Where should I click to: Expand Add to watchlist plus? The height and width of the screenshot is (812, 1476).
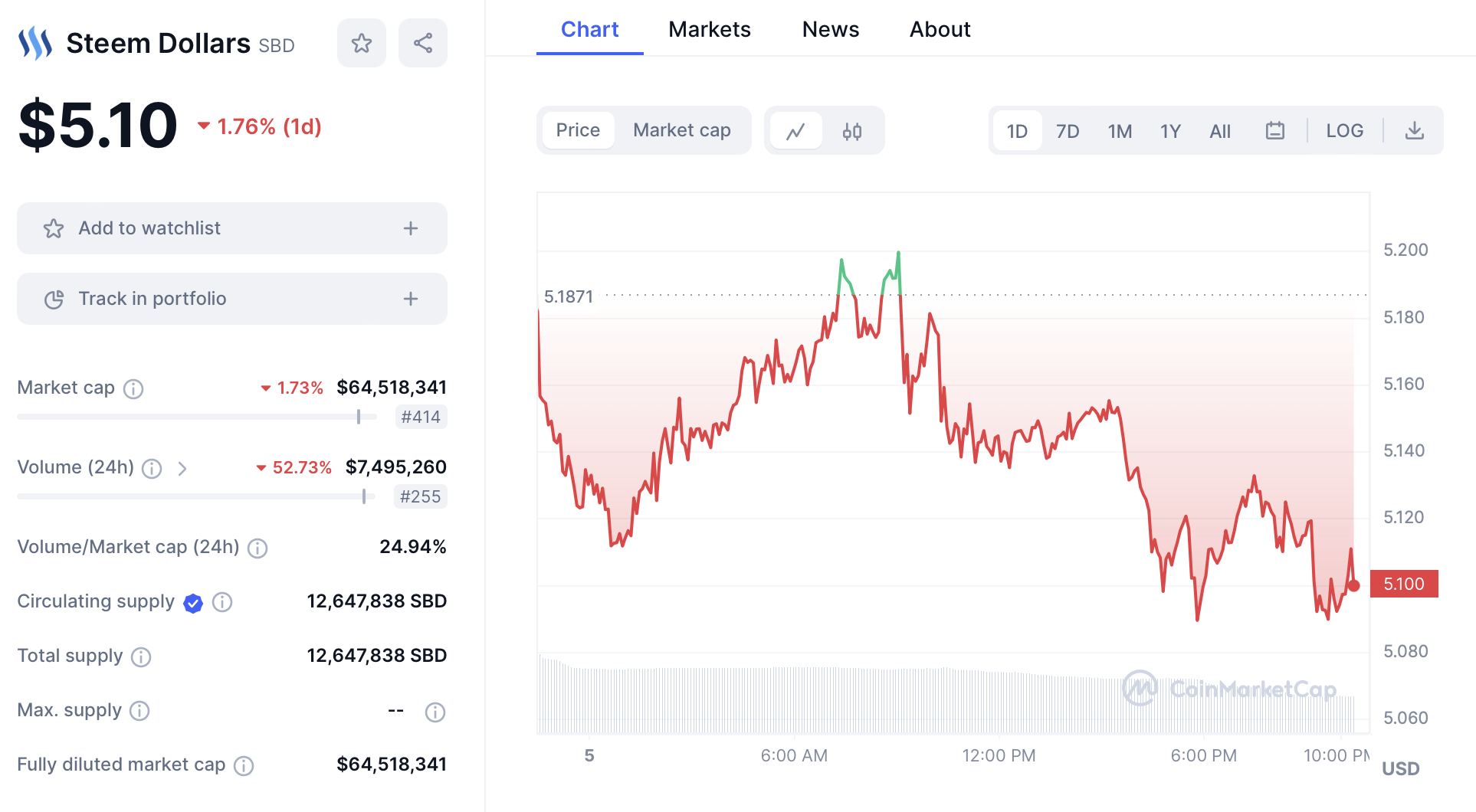pyautogui.click(x=411, y=228)
